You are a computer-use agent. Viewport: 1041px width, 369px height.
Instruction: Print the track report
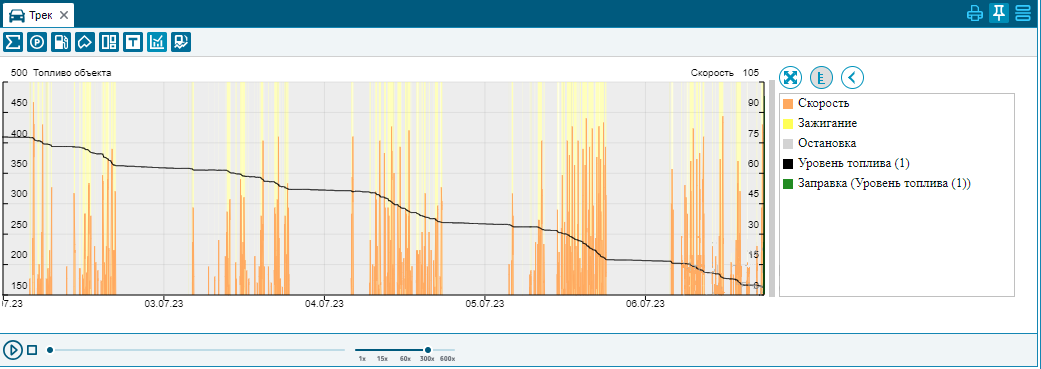coord(975,13)
